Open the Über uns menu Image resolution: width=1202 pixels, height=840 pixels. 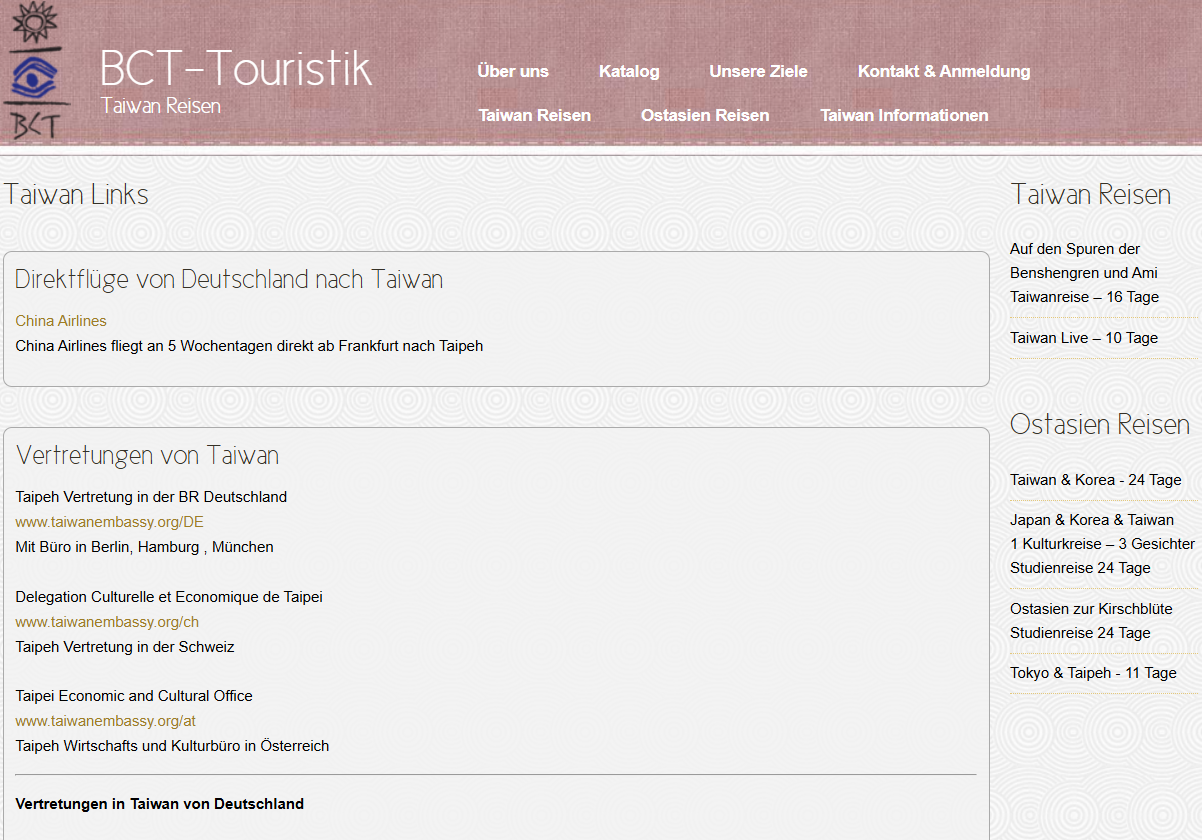click(513, 71)
